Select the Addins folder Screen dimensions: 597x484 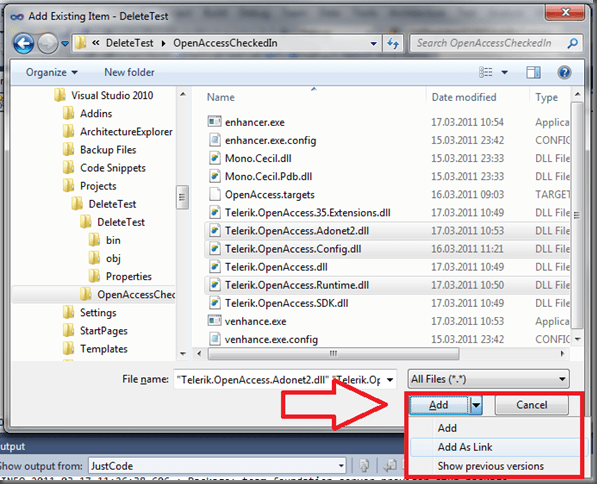(x=96, y=113)
